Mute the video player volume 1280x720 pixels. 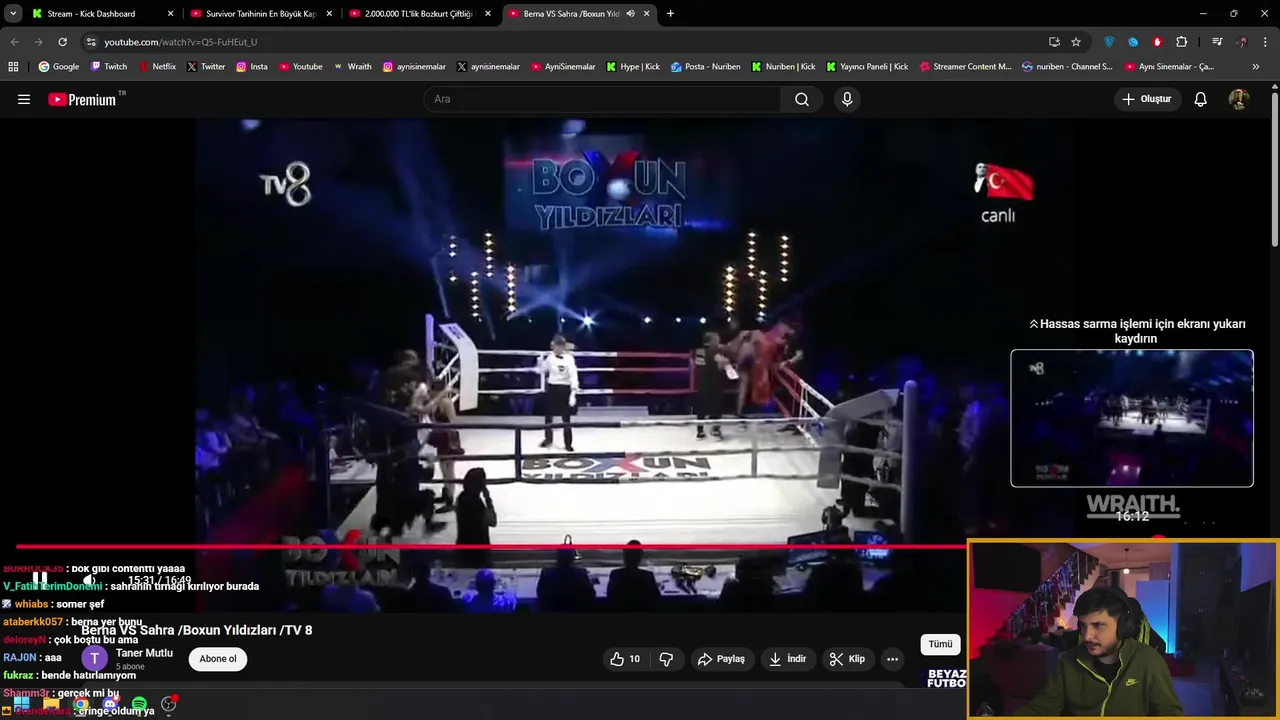(89, 580)
